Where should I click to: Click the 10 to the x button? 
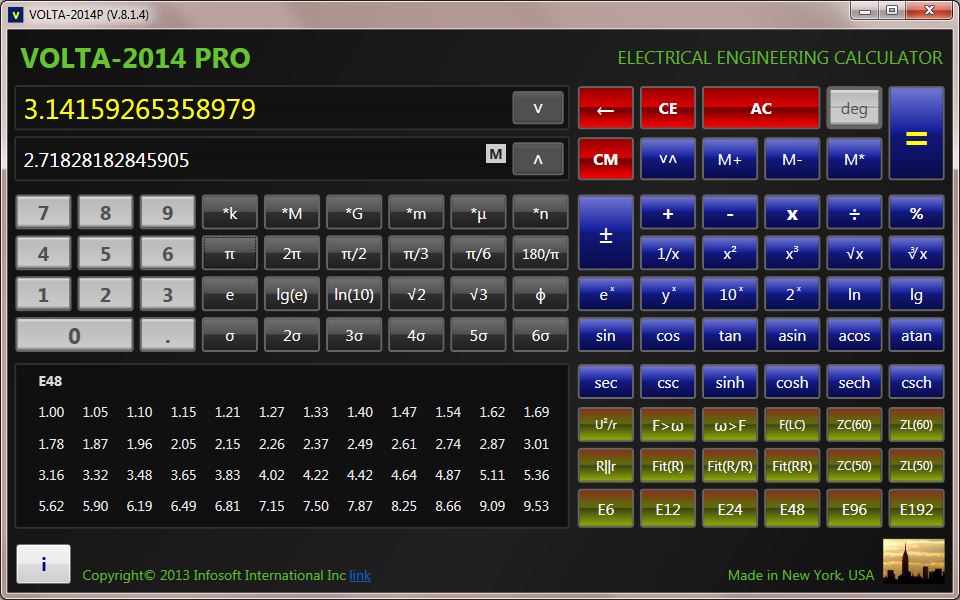click(x=730, y=294)
